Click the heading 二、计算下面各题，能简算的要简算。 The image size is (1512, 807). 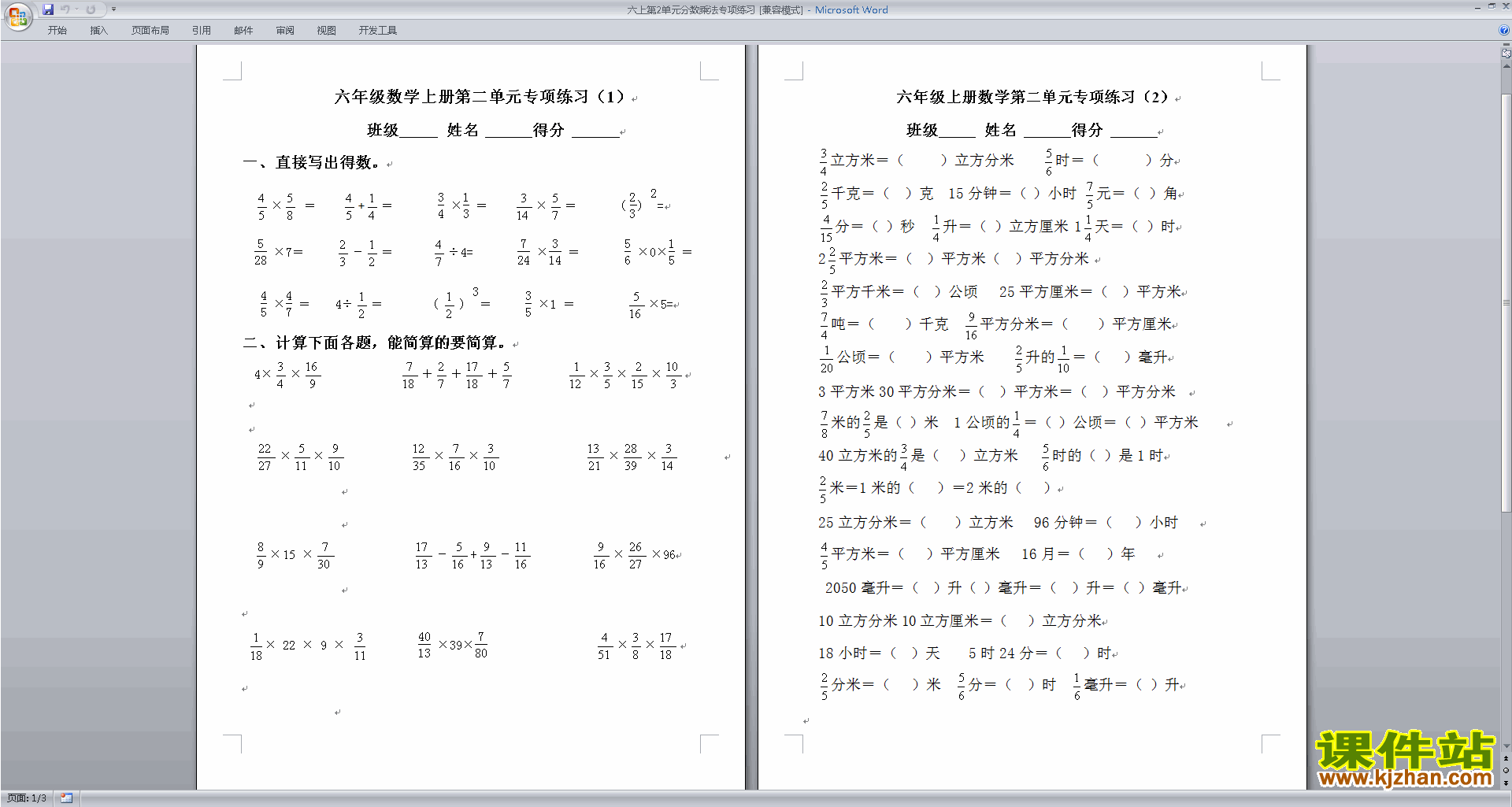tap(375, 342)
